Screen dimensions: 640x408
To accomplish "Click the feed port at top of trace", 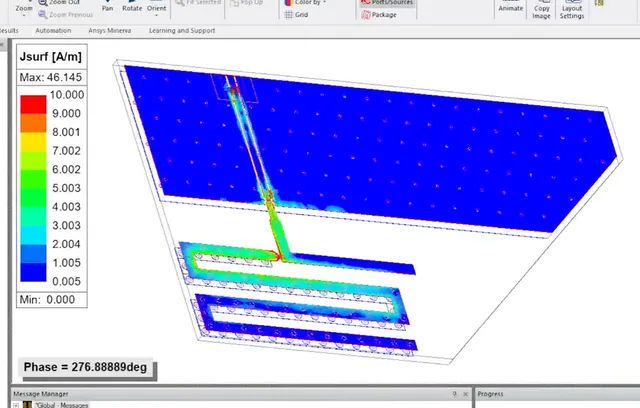I will tap(234, 88).
